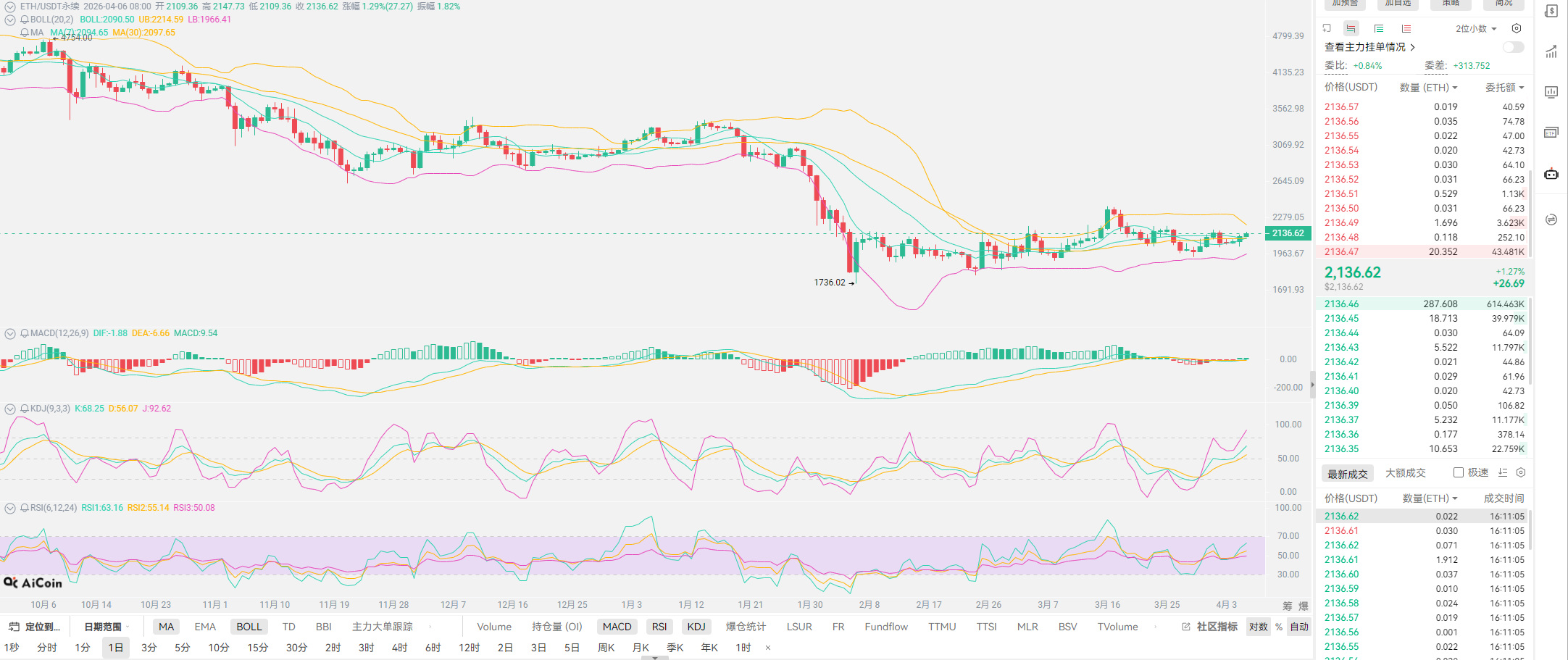This screenshot has width=1568, height=660.
Task: Click the ETF icon in right sidebar
Action: tap(1551, 133)
